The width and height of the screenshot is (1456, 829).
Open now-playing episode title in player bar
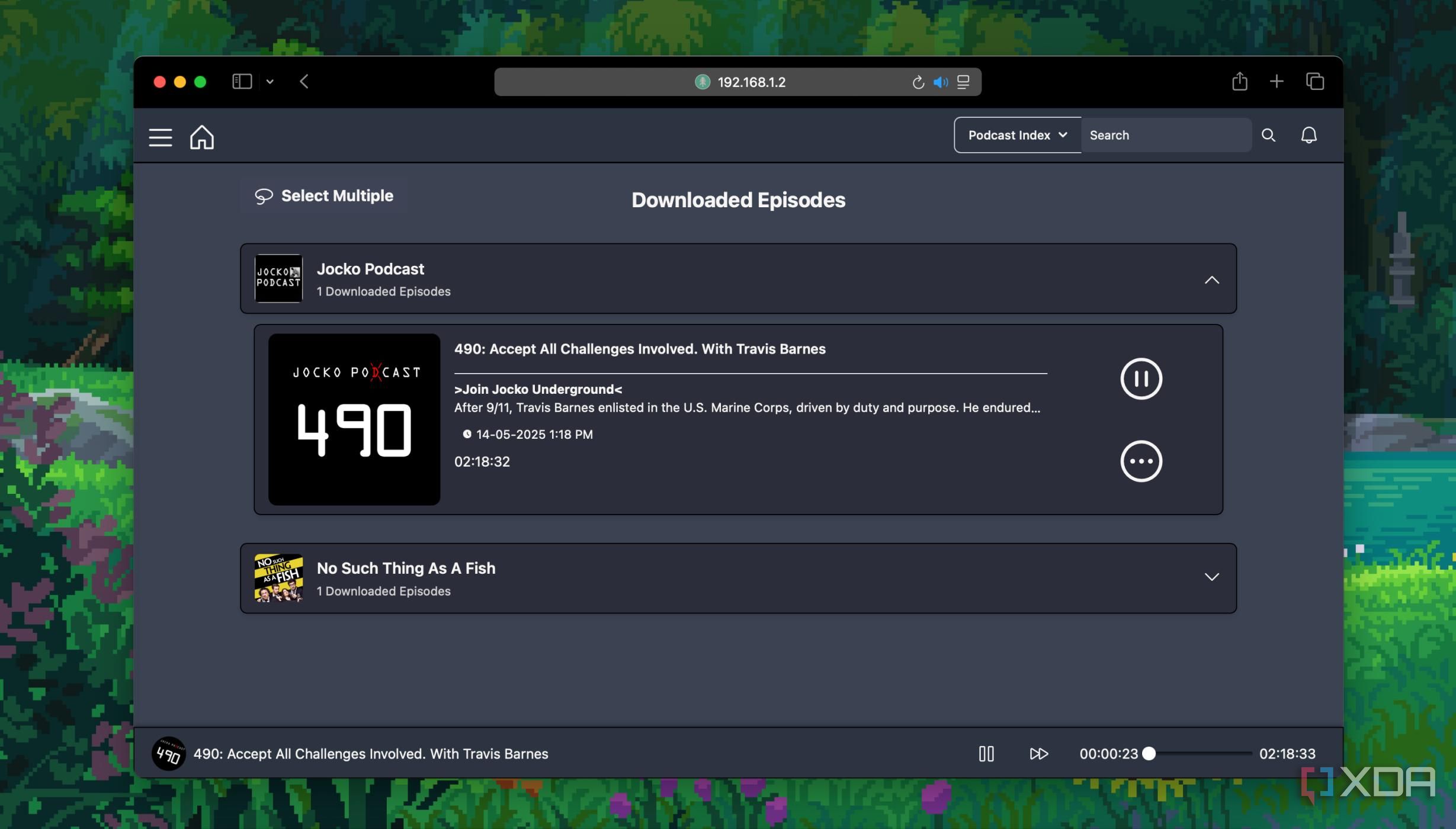pos(371,754)
